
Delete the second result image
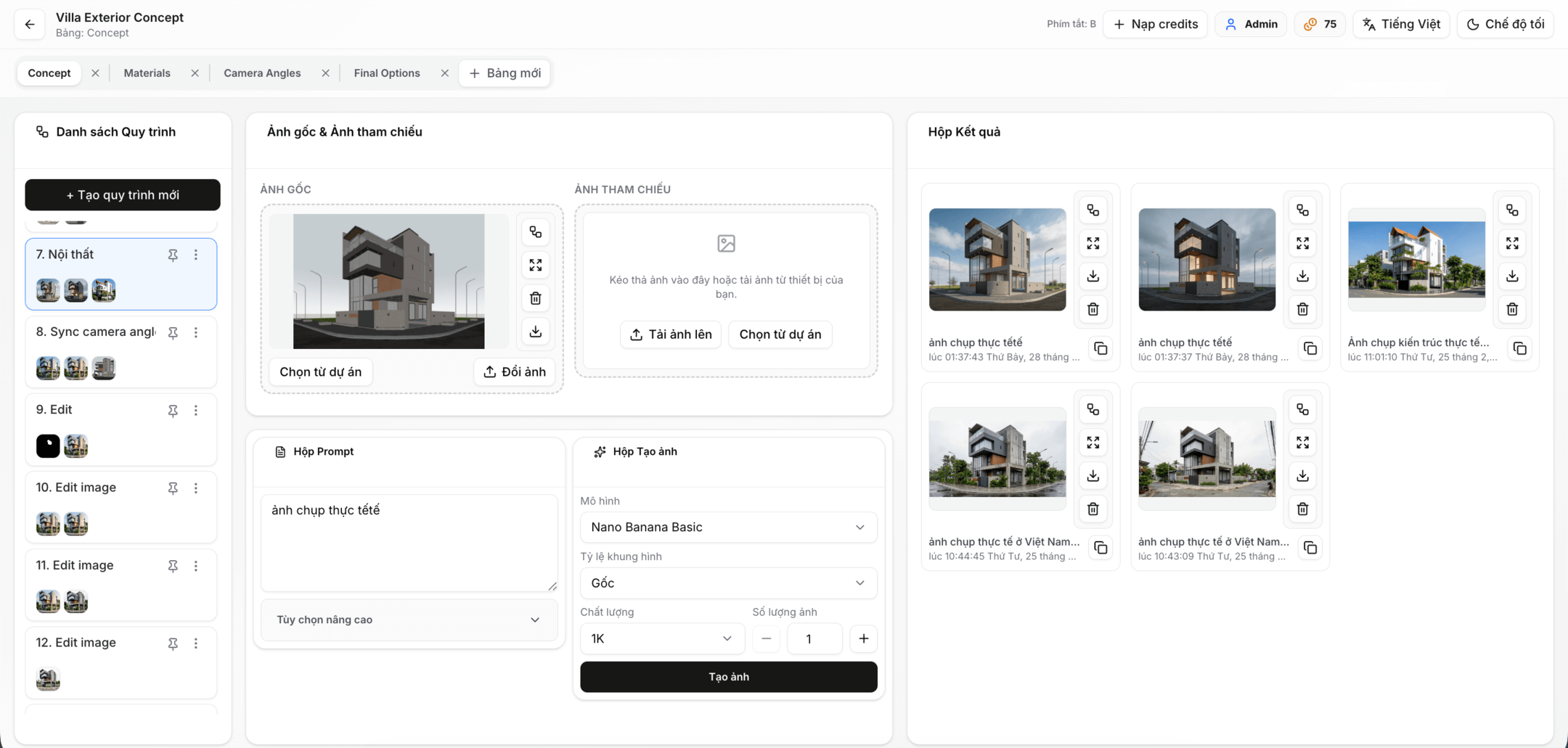pyautogui.click(x=1302, y=309)
